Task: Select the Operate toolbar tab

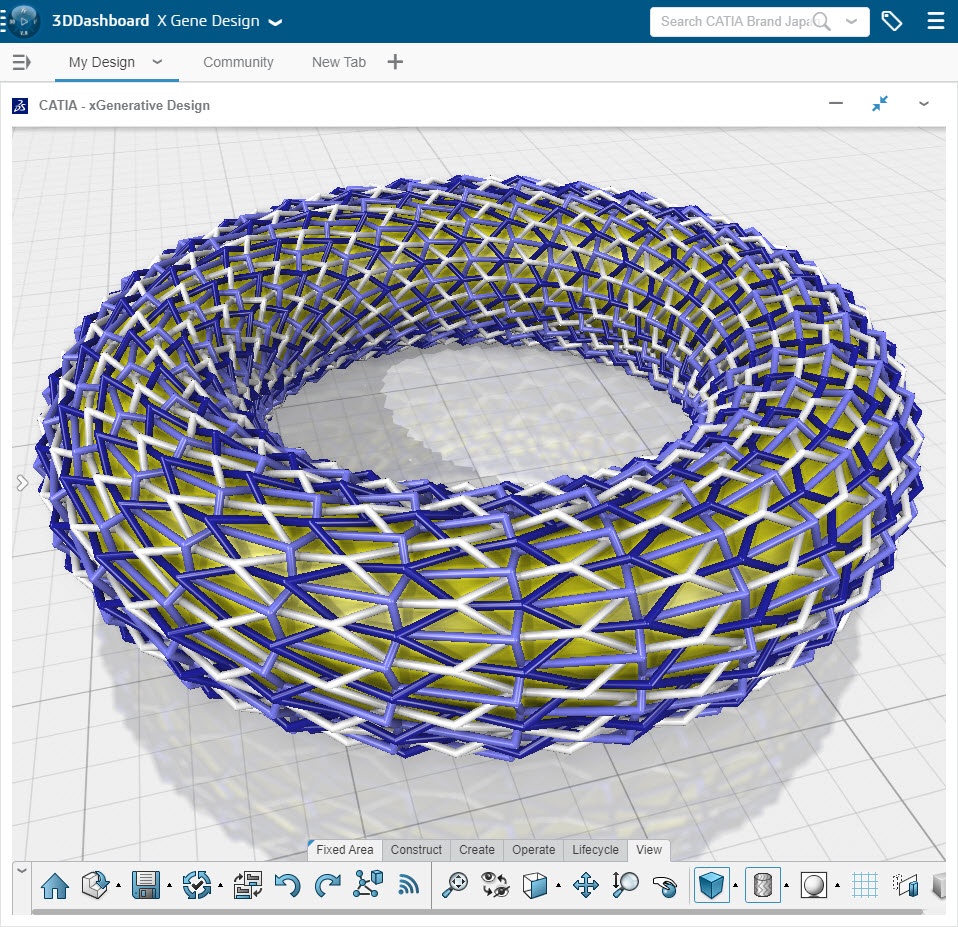Action: pos(533,849)
